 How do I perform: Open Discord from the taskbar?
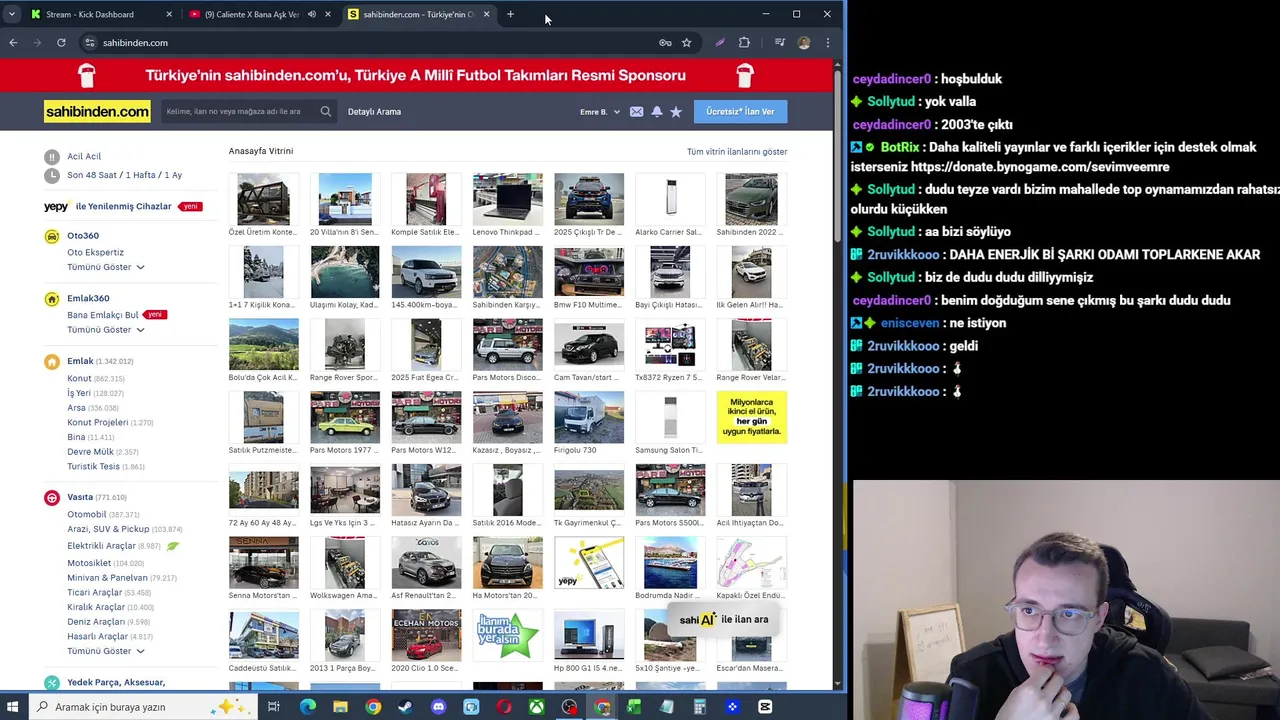(x=438, y=707)
